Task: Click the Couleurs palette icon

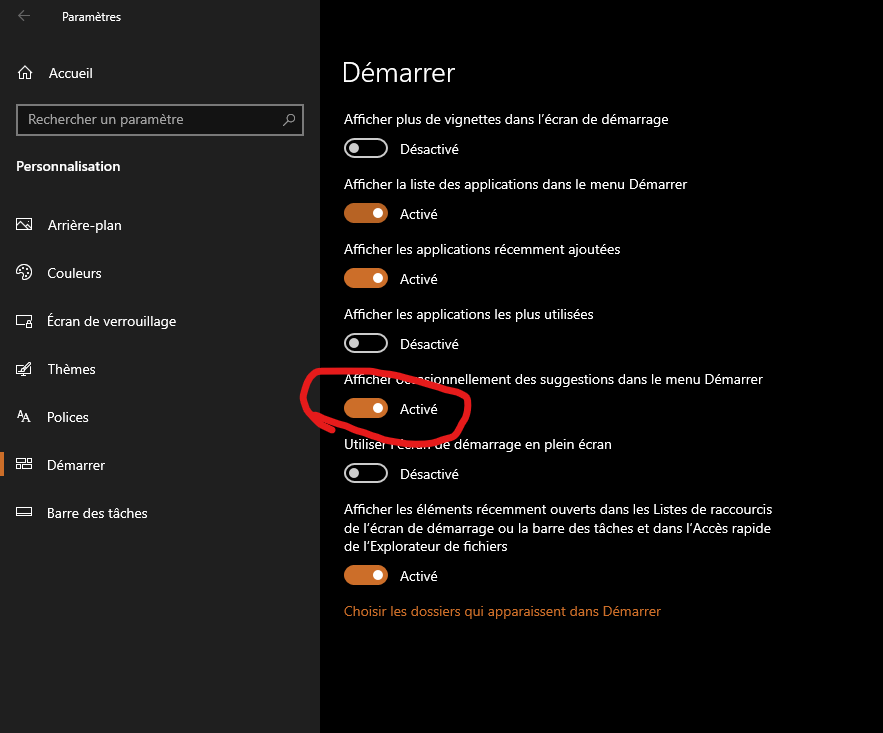Action: pyautogui.click(x=25, y=273)
